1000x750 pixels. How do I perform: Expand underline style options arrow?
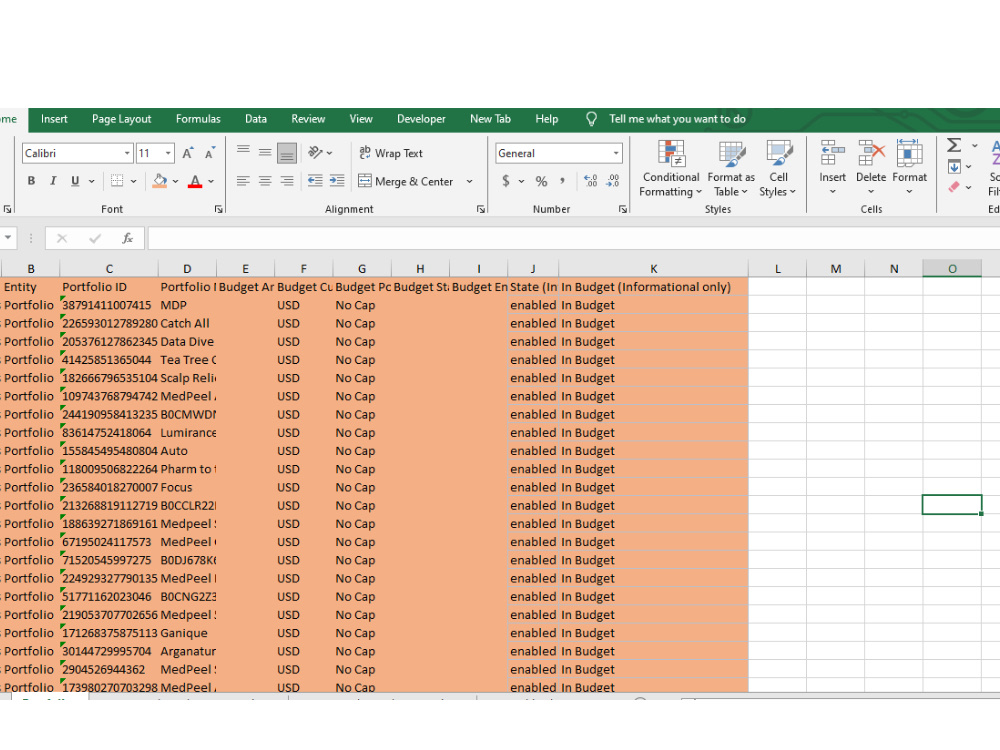pyautogui.click(x=92, y=181)
